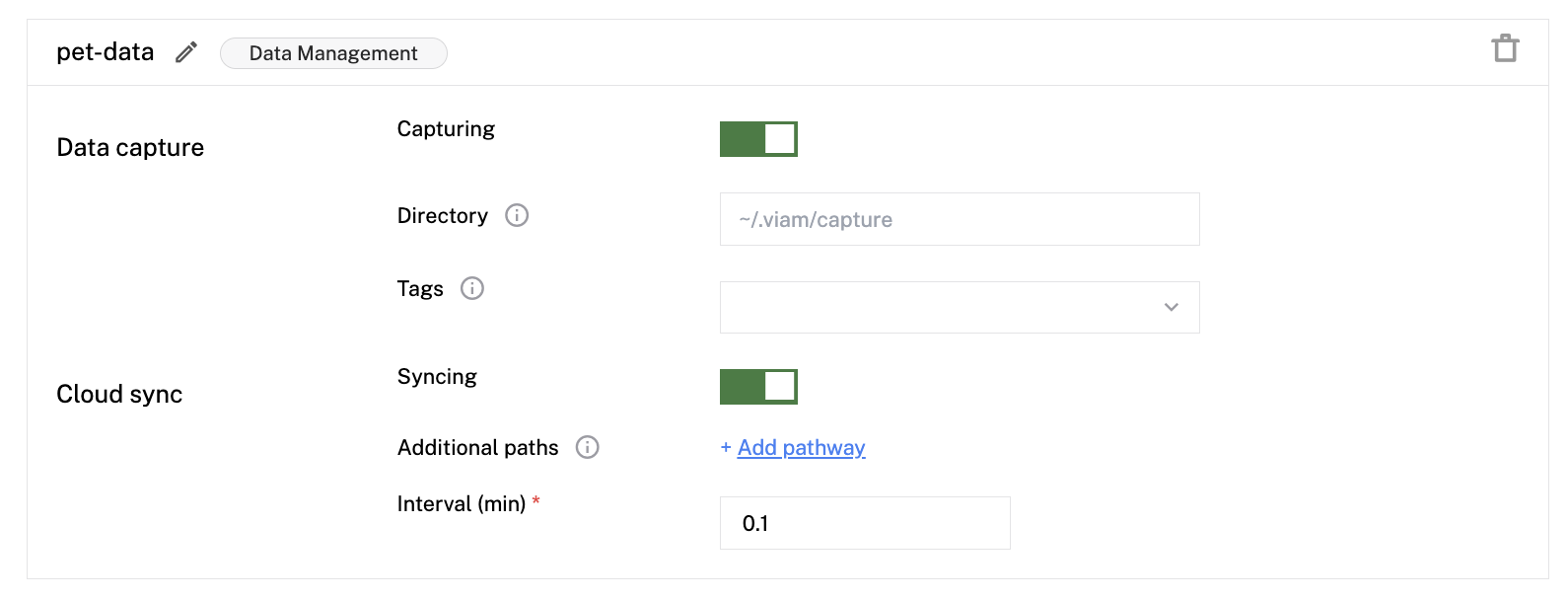The image size is (1568, 600).
Task: Expand the Tags dropdown chevron
Action: 1171,307
